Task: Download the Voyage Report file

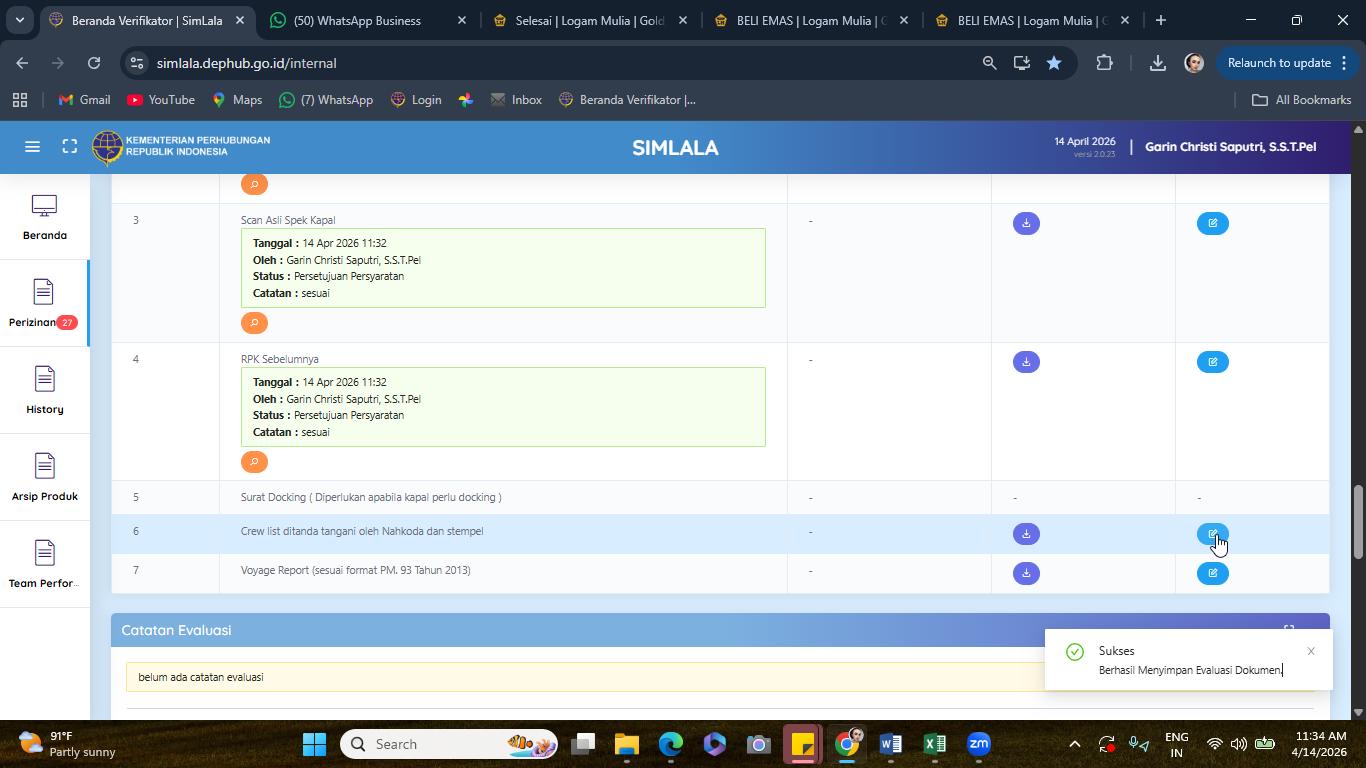Action: point(1026,573)
